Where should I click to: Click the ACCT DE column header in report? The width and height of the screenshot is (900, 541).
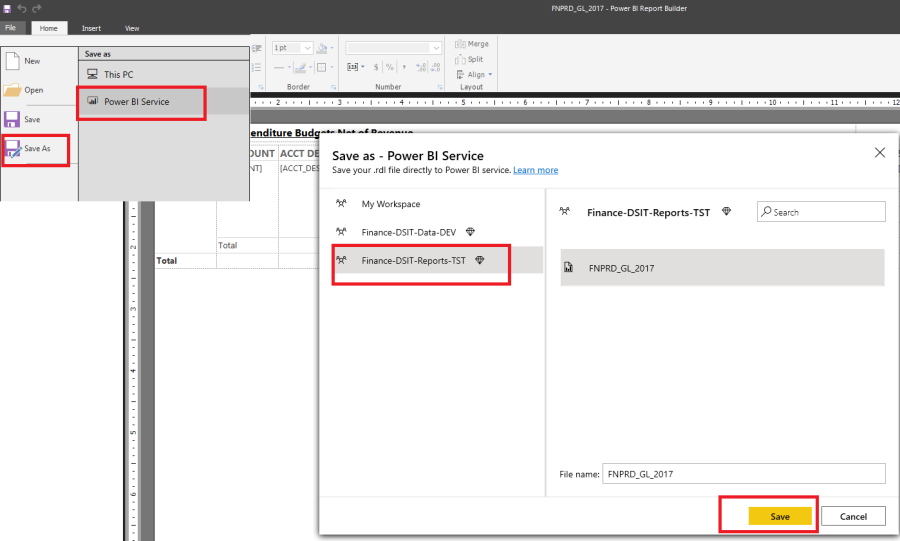click(298, 154)
